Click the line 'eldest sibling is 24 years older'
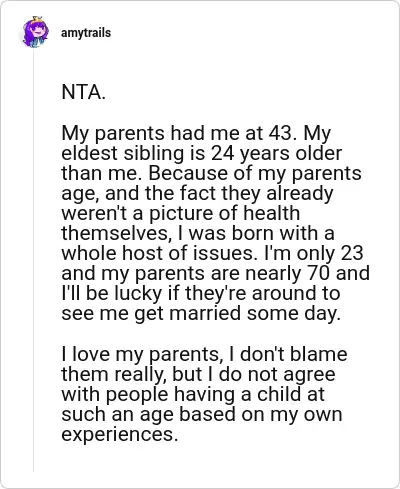 [x=202, y=153]
